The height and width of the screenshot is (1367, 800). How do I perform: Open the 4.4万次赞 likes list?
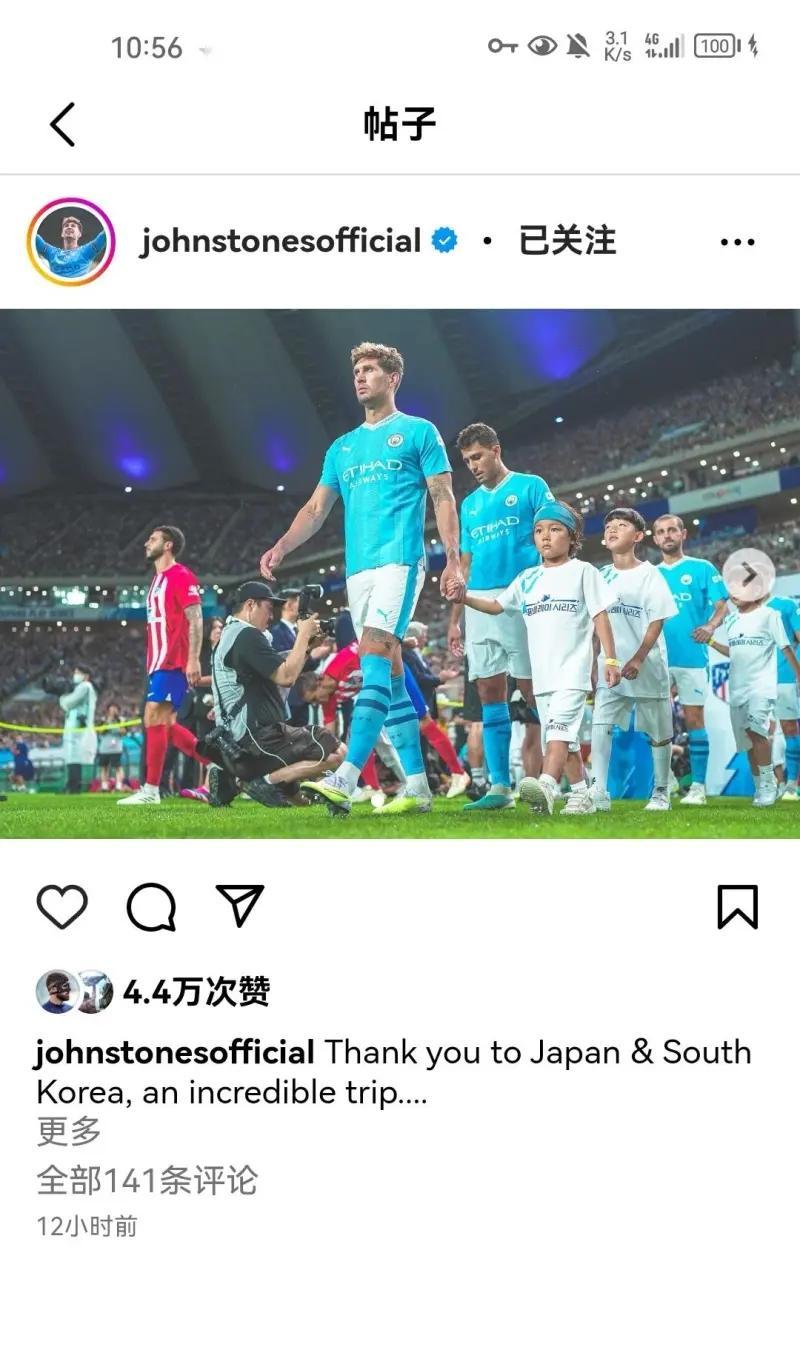point(196,992)
